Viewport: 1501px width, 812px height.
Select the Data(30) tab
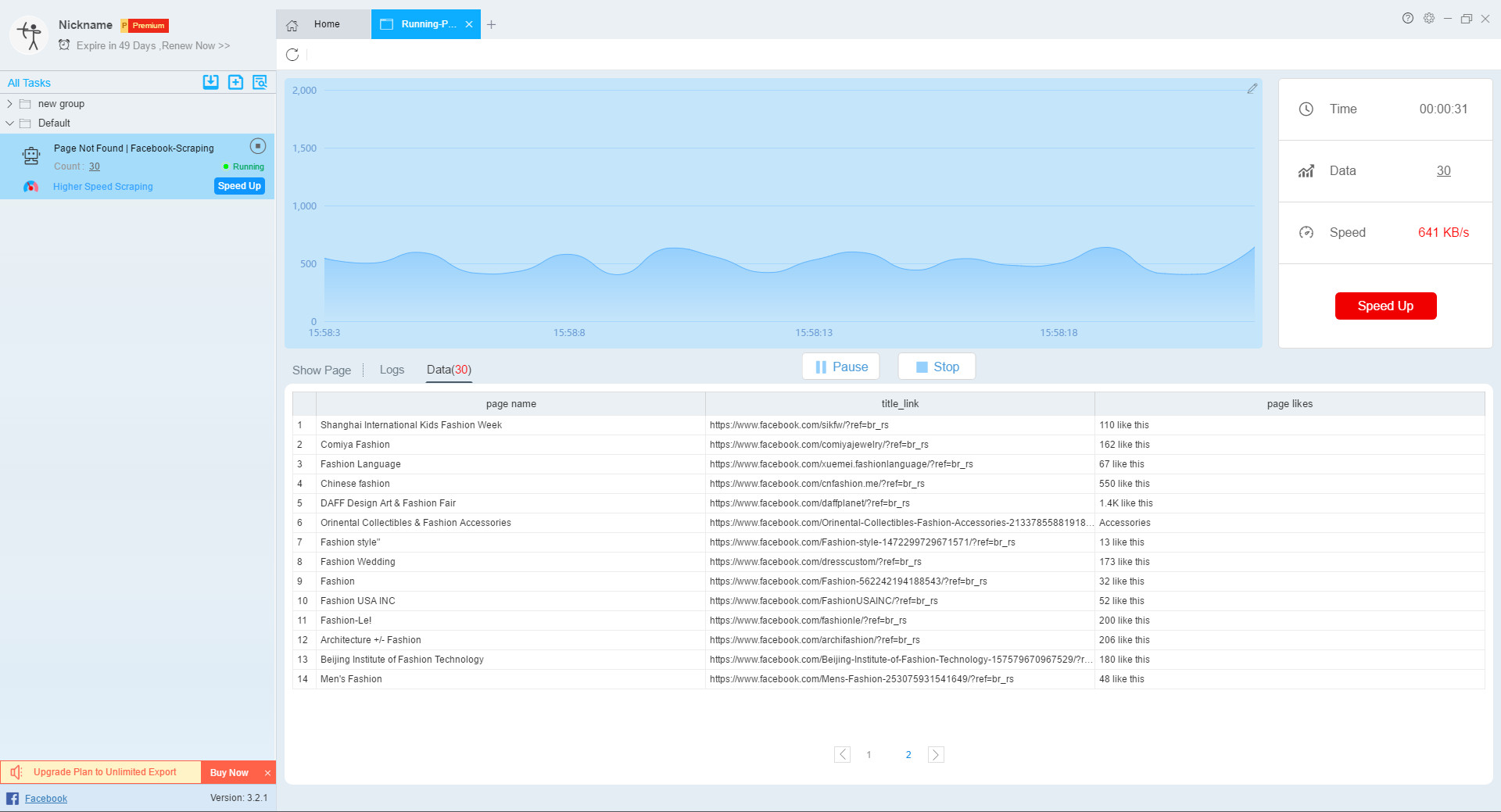point(449,370)
